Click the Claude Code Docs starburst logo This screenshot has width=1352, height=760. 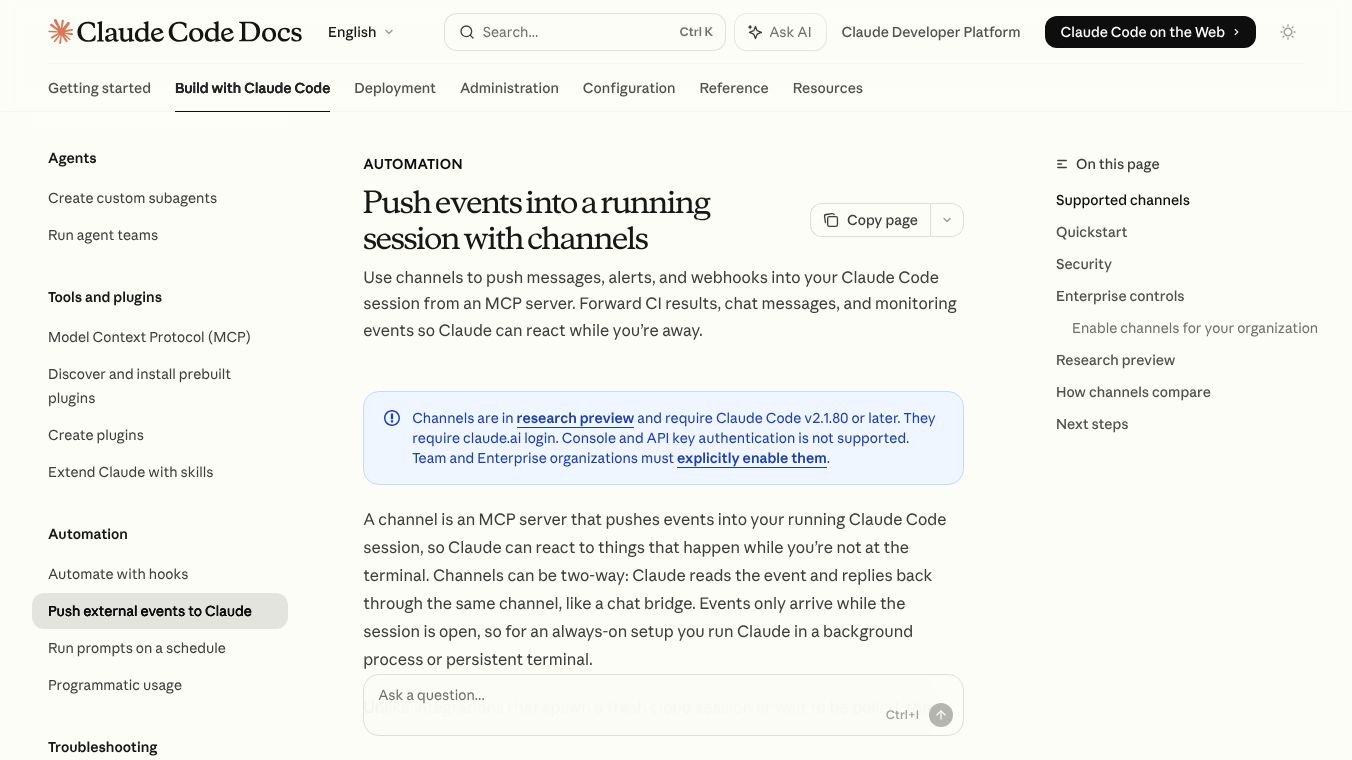pos(61,32)
